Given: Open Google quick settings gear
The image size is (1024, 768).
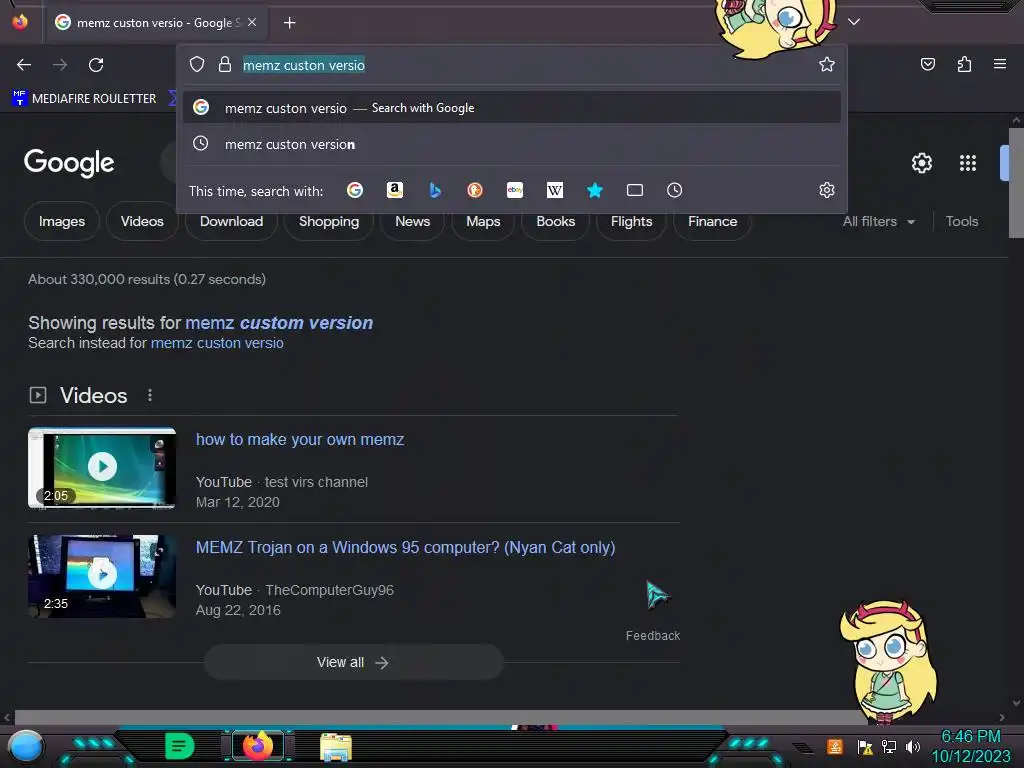Looking at the screenshot, I should click(x=921, y=163).
